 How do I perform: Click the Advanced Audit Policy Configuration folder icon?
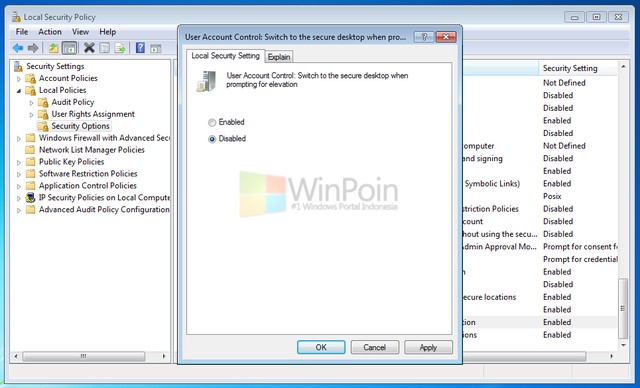pyautogui.click(x=30, y=210)
